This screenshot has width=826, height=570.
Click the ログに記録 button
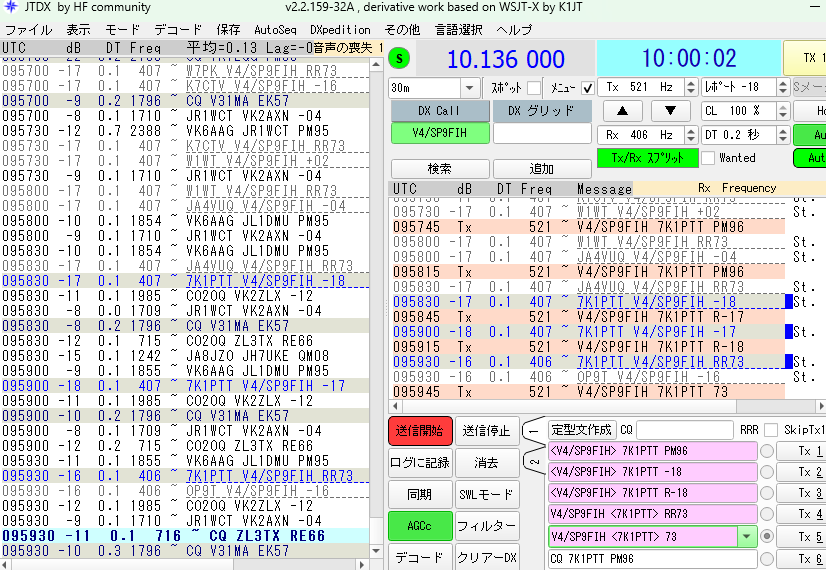420,463
